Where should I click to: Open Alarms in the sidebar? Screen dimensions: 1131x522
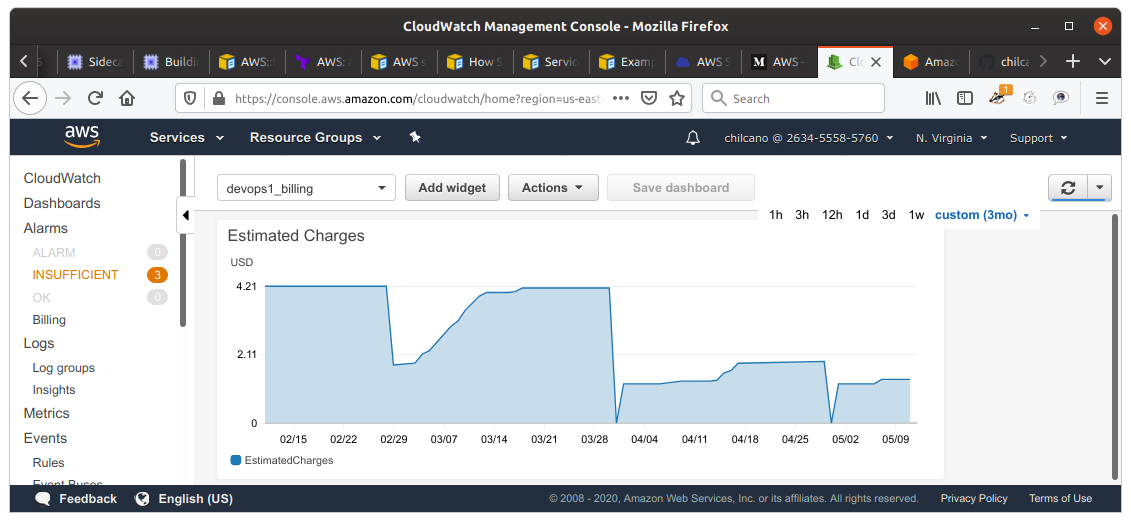(45, 228)
